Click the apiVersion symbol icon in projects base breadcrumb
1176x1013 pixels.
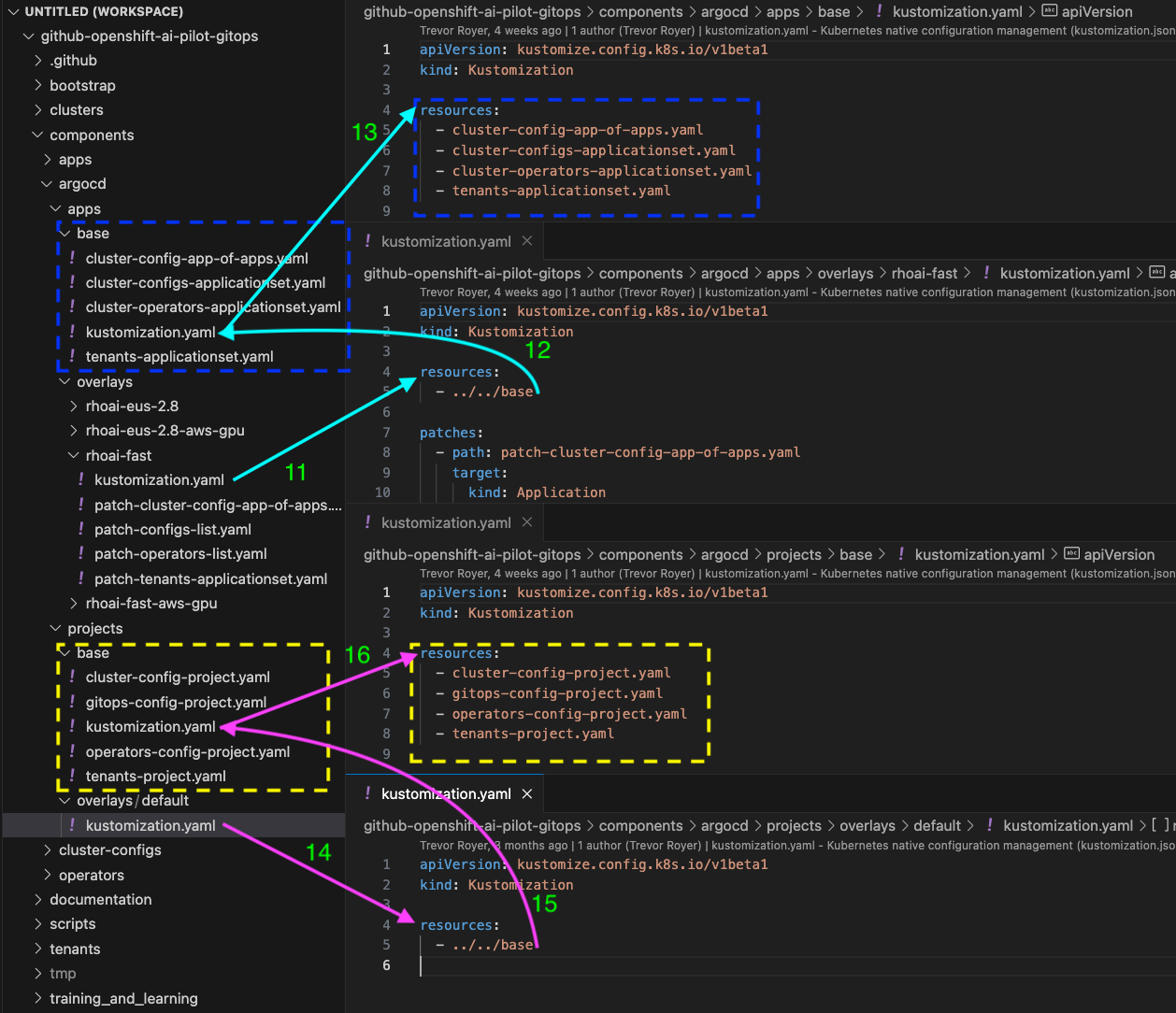[x=1071, y=554]
